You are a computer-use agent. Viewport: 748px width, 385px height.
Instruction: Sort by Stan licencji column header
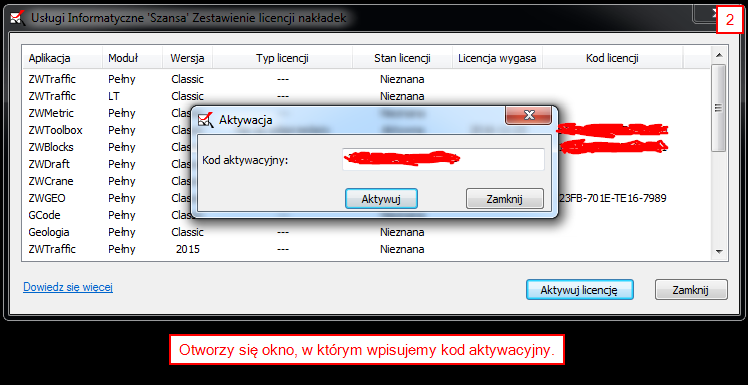click(x=402, y=58)
